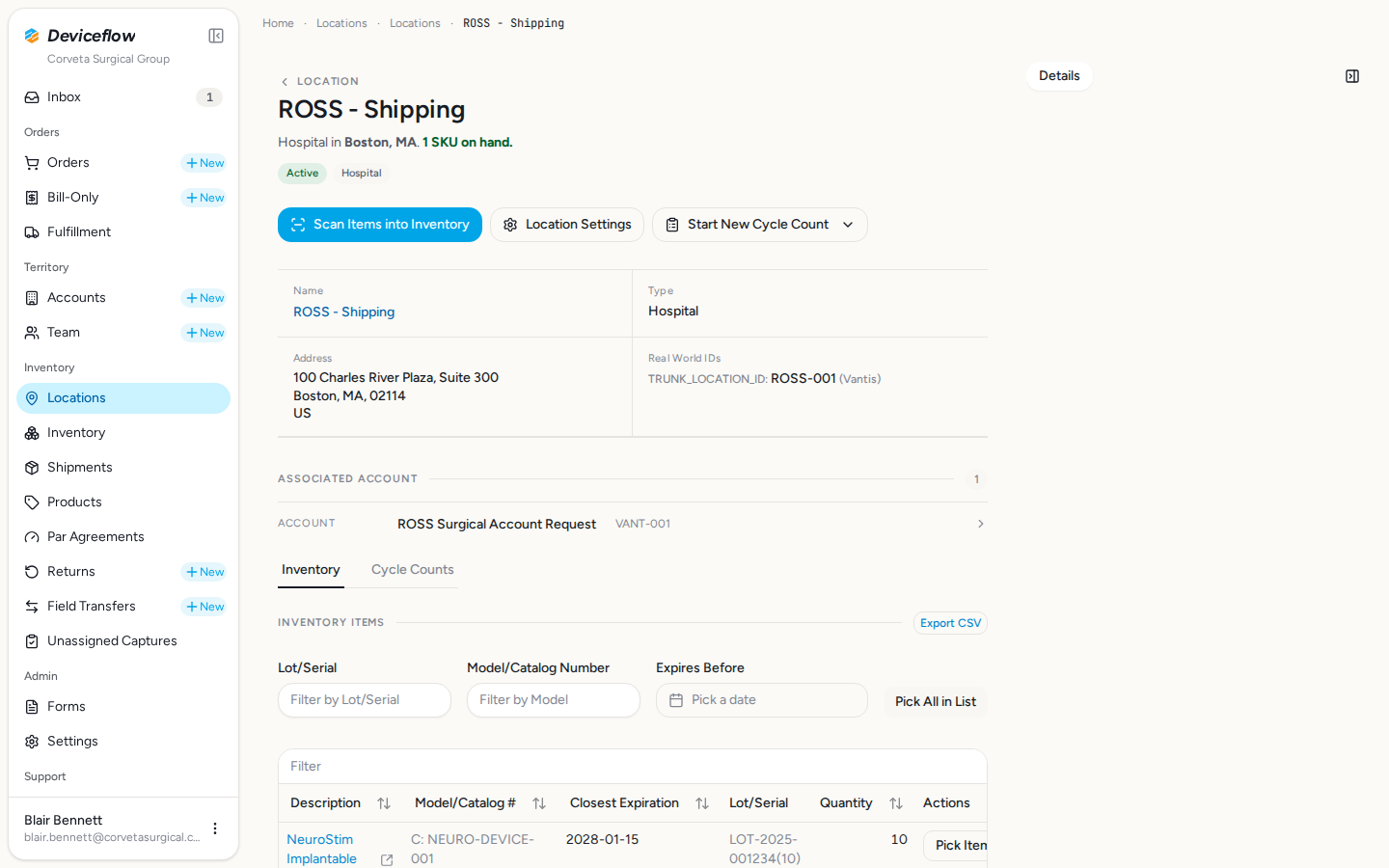Viewport: 1389px width, 868px height.
Task: Open external link icon for NeuroStim Implantable
Action: 387,859
